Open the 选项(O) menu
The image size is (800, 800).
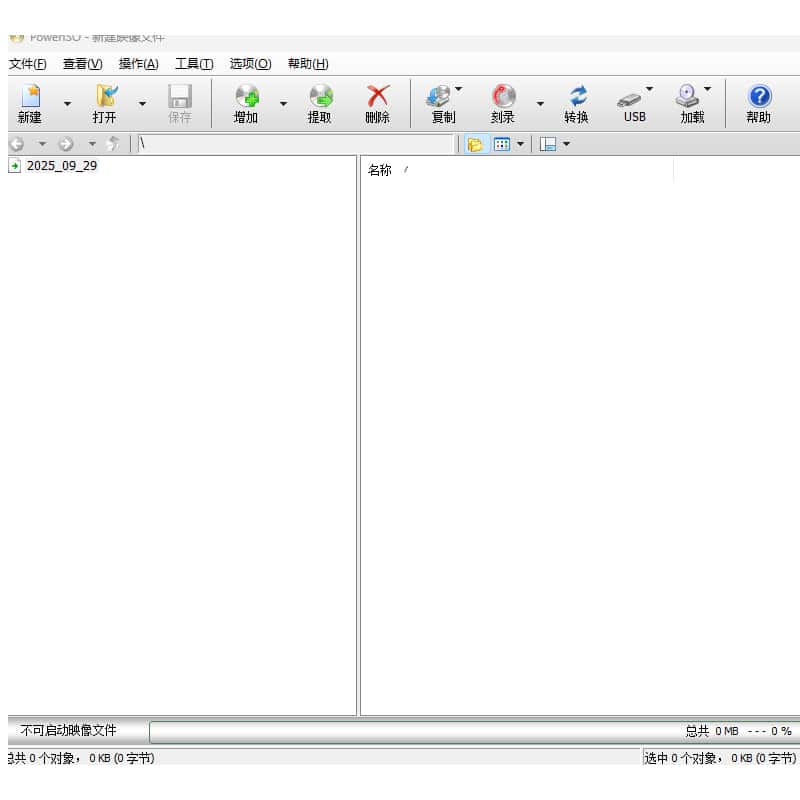[x=251, y=64]
